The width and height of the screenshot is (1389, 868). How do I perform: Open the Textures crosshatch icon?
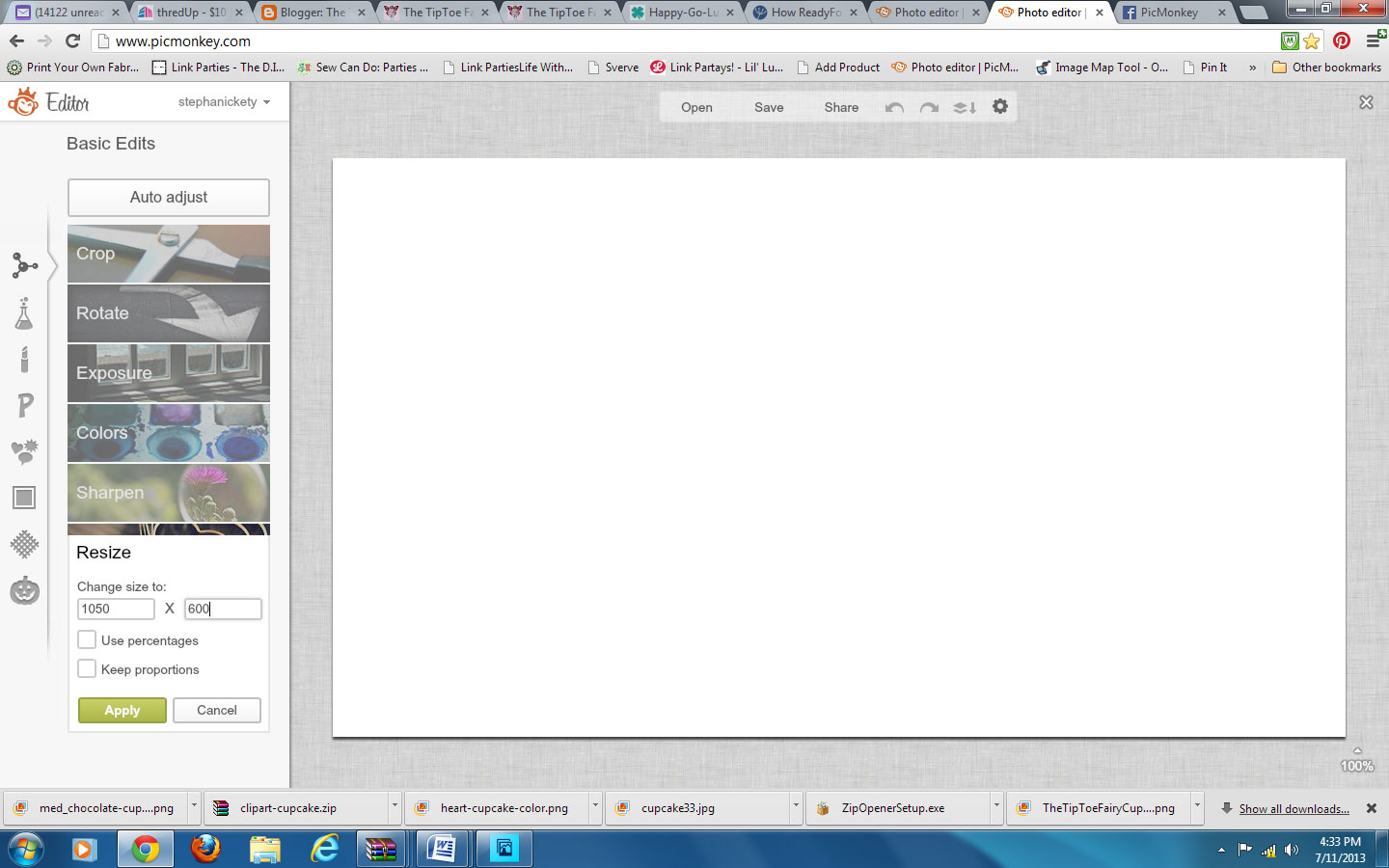pos(24,544)
